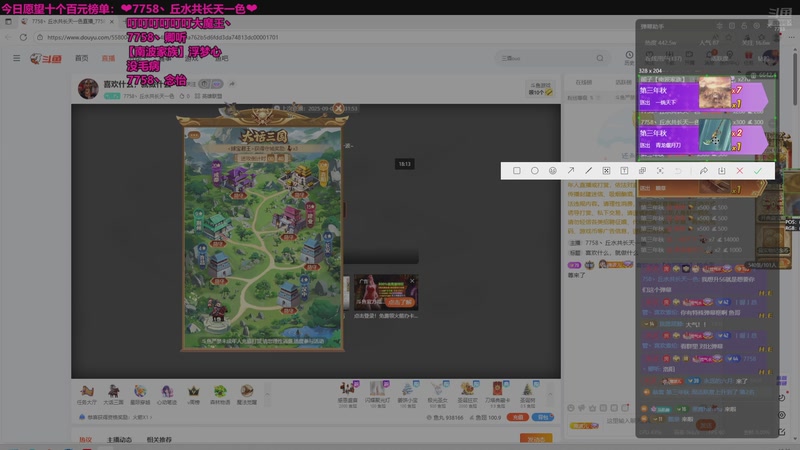Switch to the 协议 tab below the player
Screen dimensions: 800x450
[85, 440]
